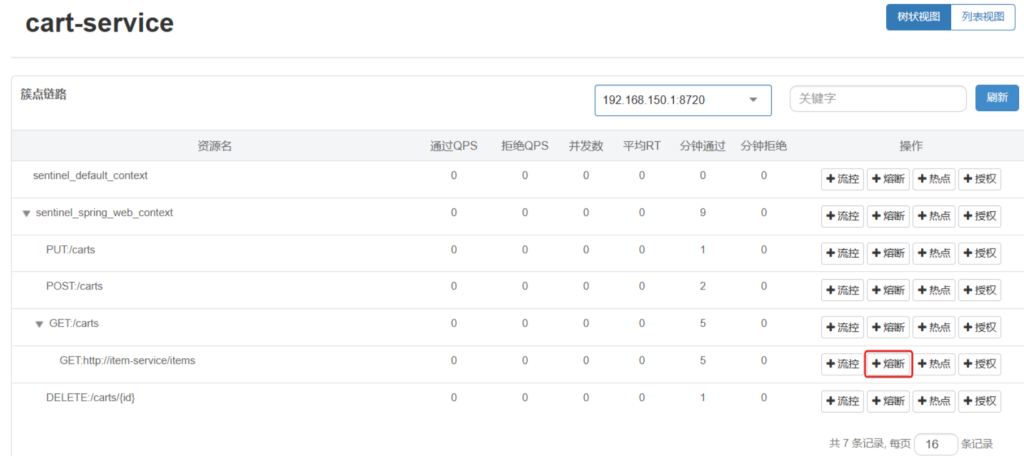Collapse the GET:/carts tree node
Screen dimensions: 1024x456
click(x=40, y=324)
